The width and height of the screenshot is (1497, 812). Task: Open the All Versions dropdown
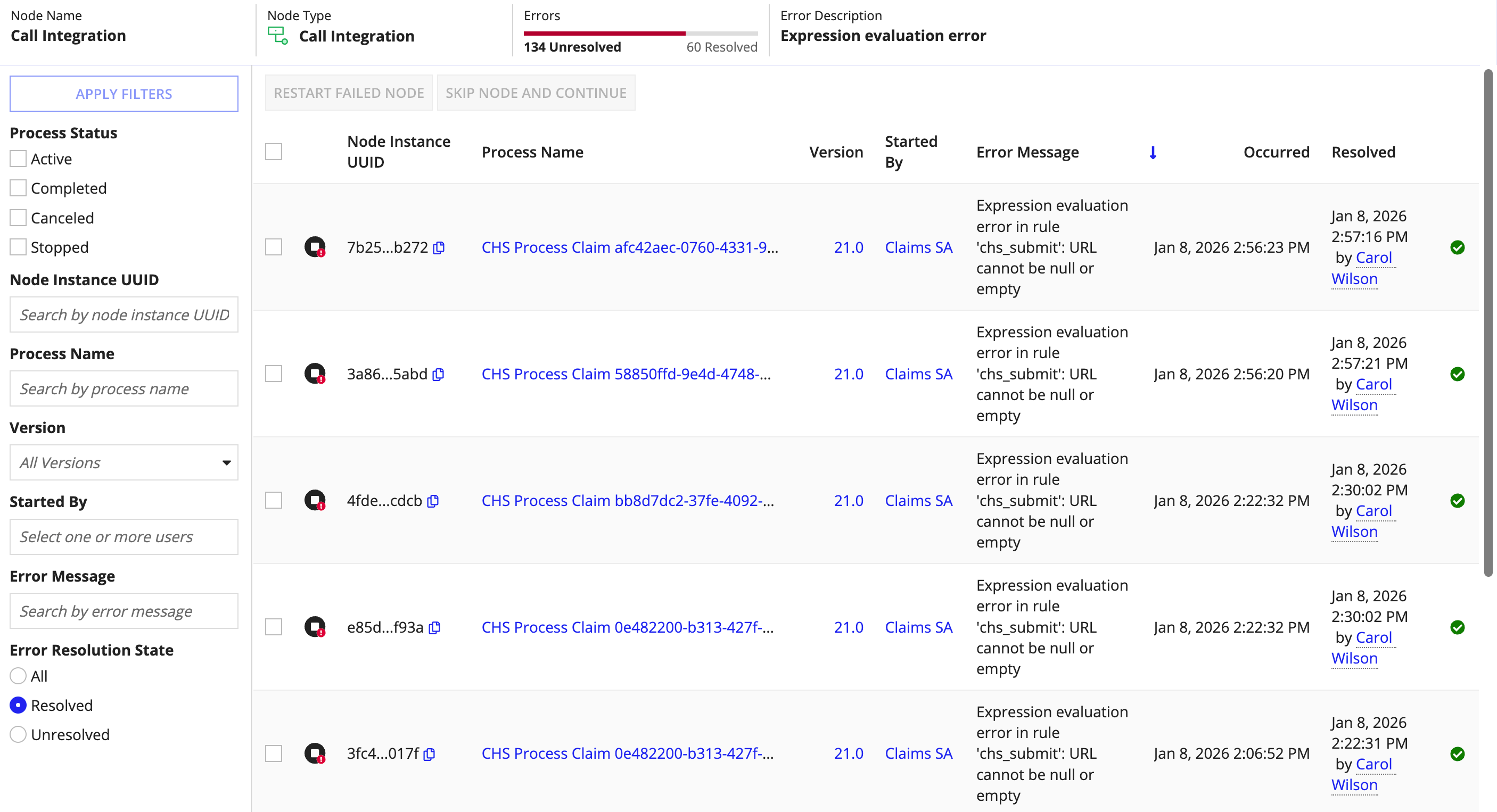pyautogui.click(x=124, y=463)
